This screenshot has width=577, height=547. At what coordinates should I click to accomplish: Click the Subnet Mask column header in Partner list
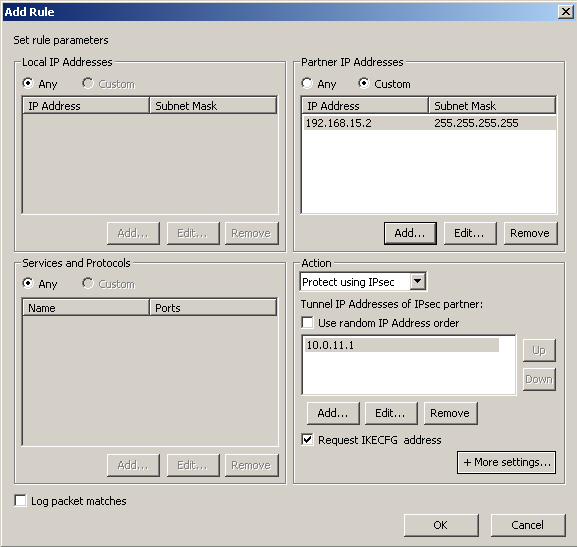pos(492,106)
